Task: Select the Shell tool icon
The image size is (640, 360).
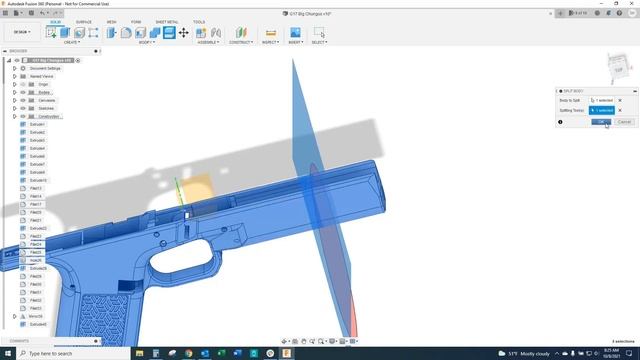Action: (x=140, y=32)
